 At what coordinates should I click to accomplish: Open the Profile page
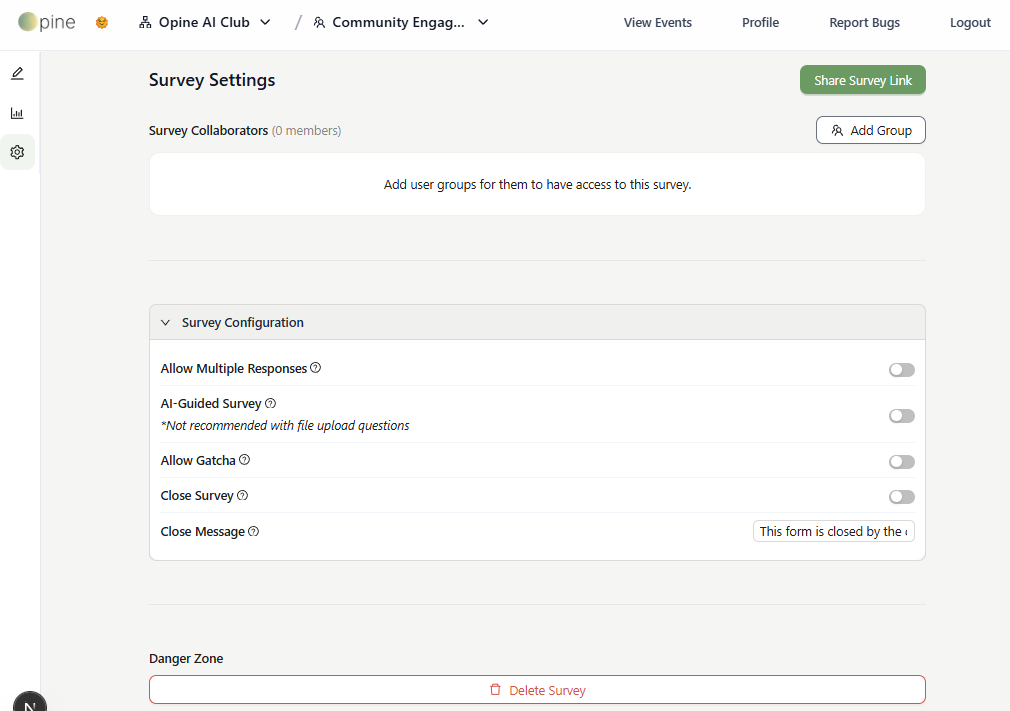tap(760, 23)
